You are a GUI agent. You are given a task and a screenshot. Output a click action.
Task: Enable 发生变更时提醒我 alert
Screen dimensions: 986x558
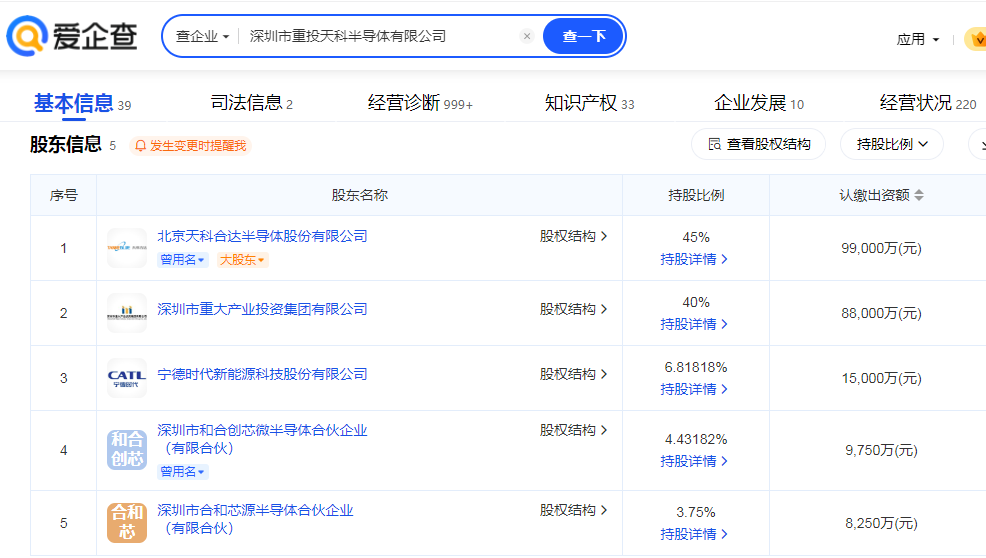tap(190, 146)
